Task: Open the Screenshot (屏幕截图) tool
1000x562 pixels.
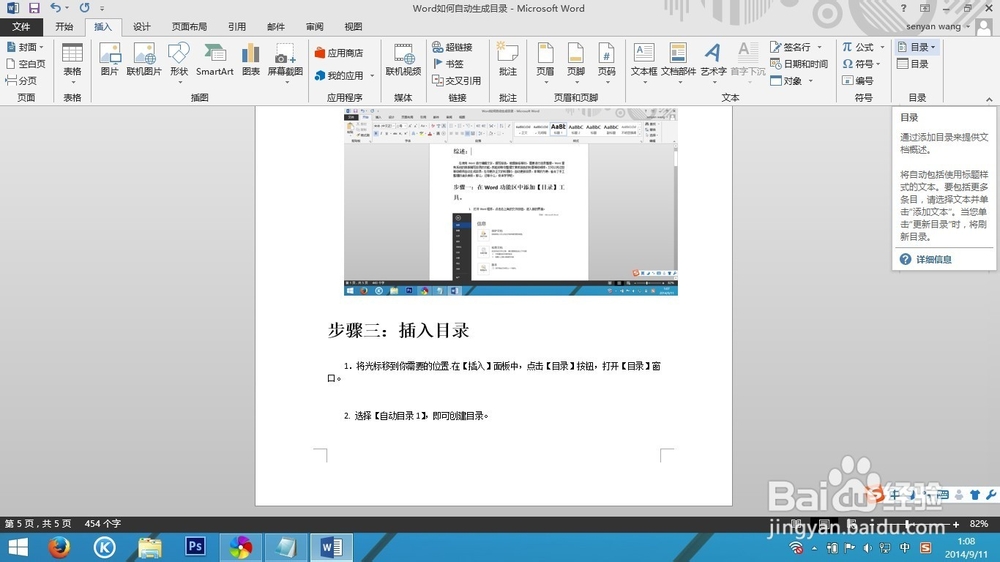Action: pyautogui.click(x=285, y=64)
